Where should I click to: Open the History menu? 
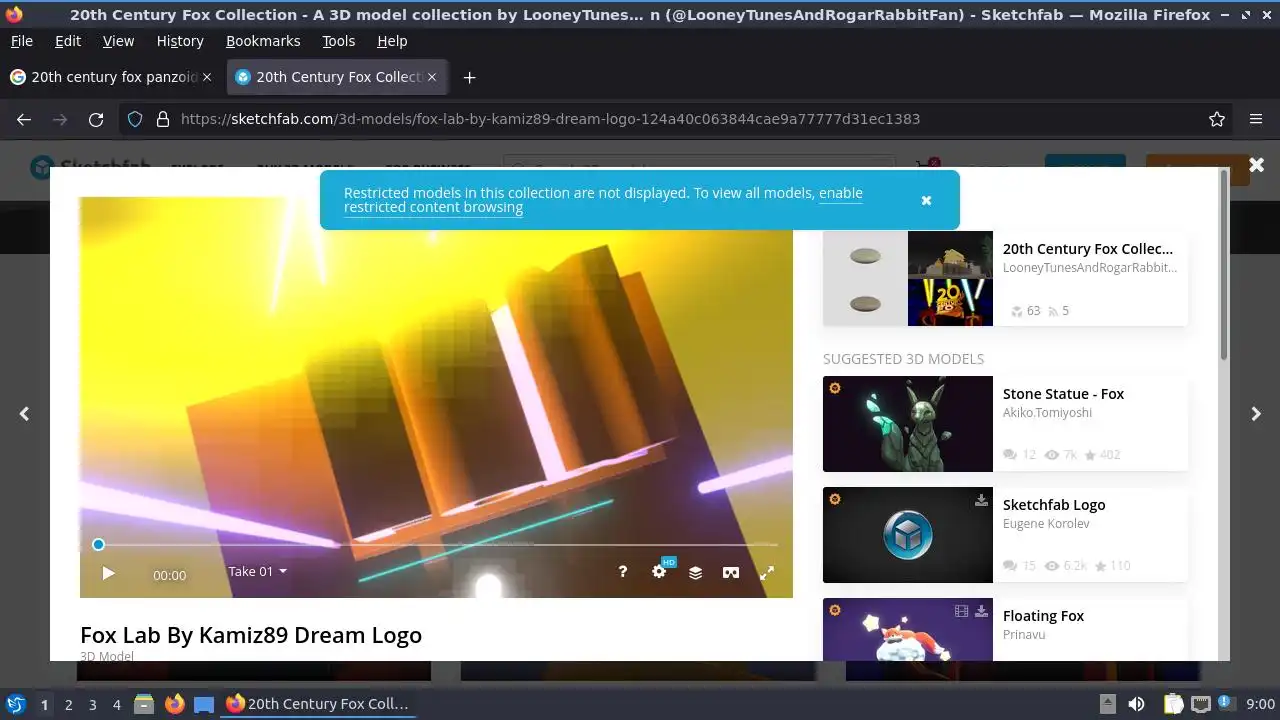click(180, 41)
